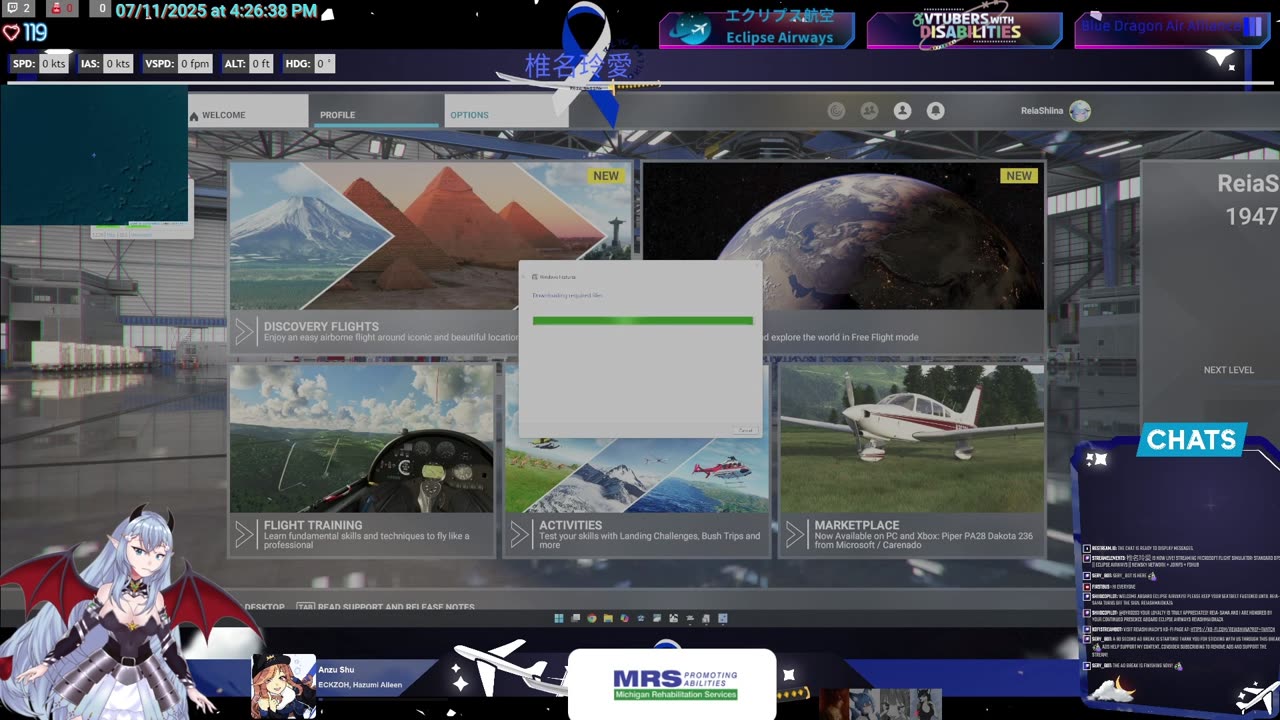
Task: Click READ SUPPORT AND RELEASE NOTES
Action: pos(396,607)
